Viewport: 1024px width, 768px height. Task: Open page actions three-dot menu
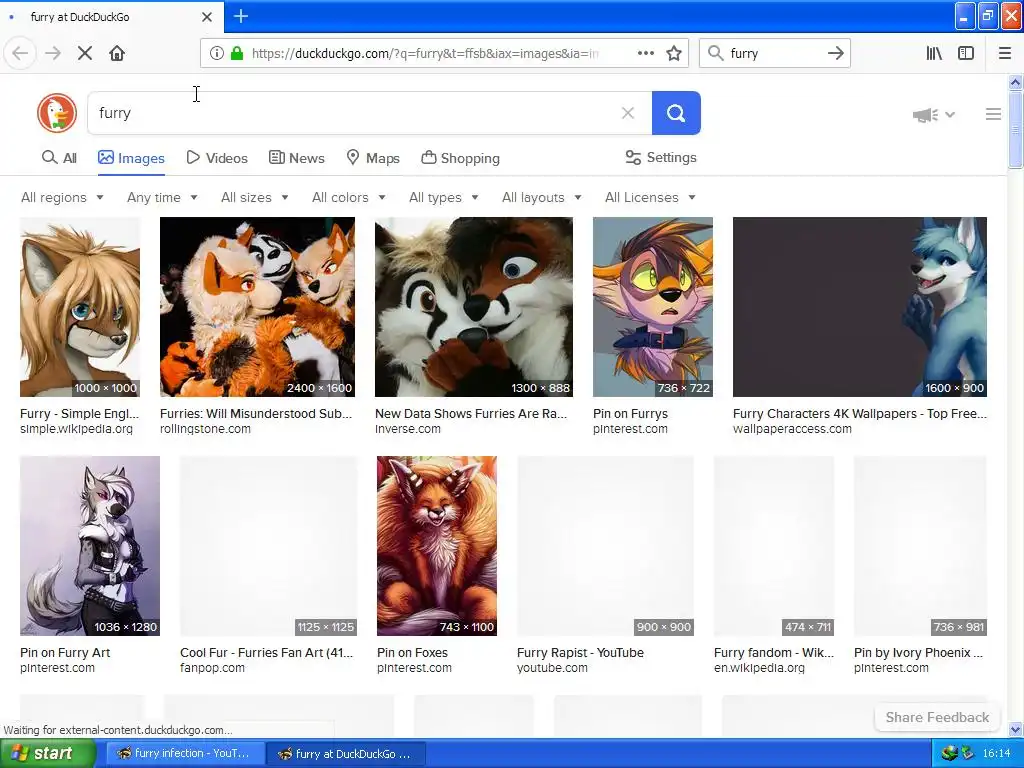pyautogui.click(x=646, y=53)
